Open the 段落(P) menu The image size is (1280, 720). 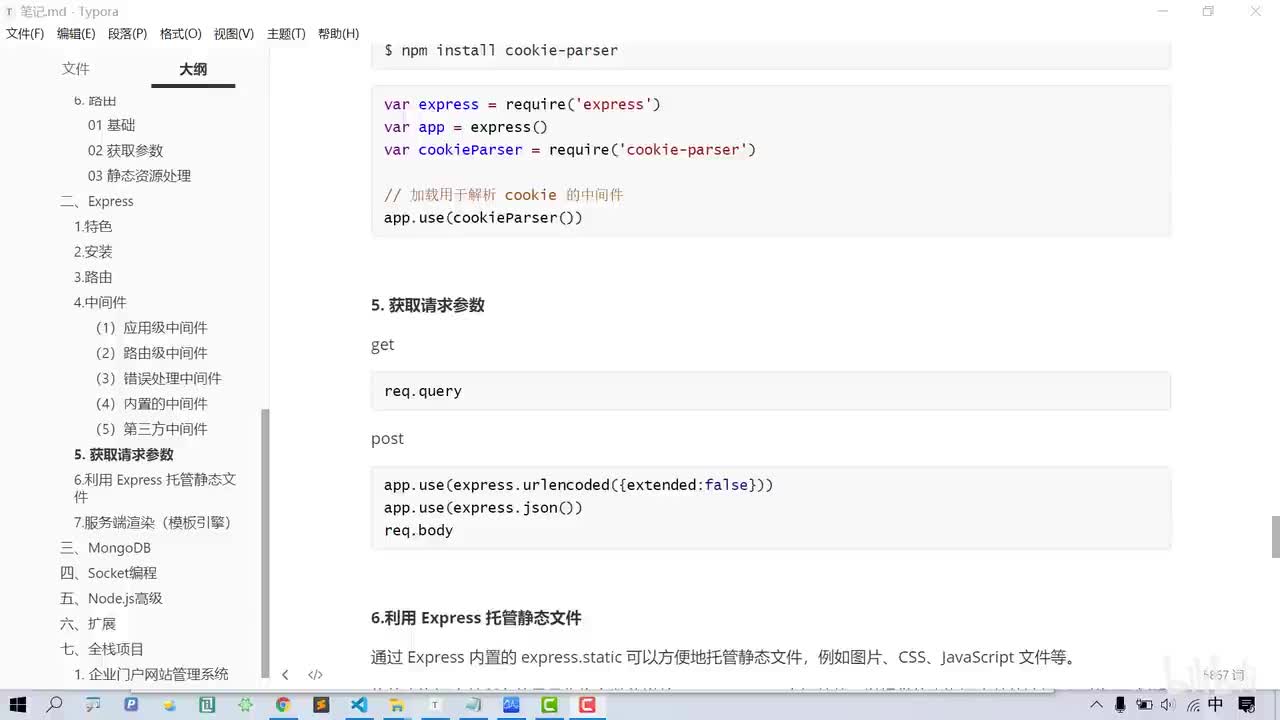coord(127,34)
